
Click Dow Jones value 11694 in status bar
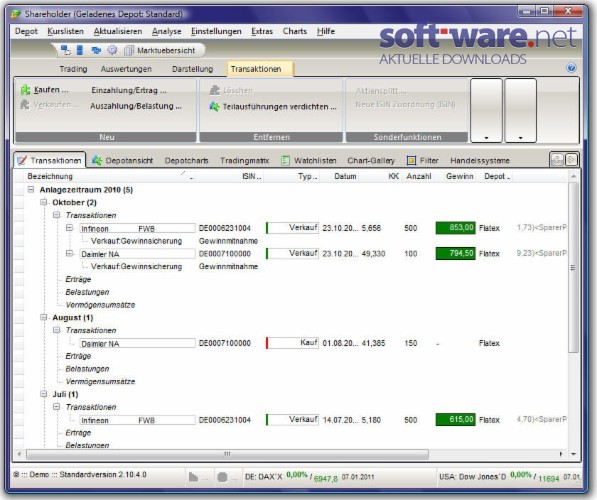549,478
